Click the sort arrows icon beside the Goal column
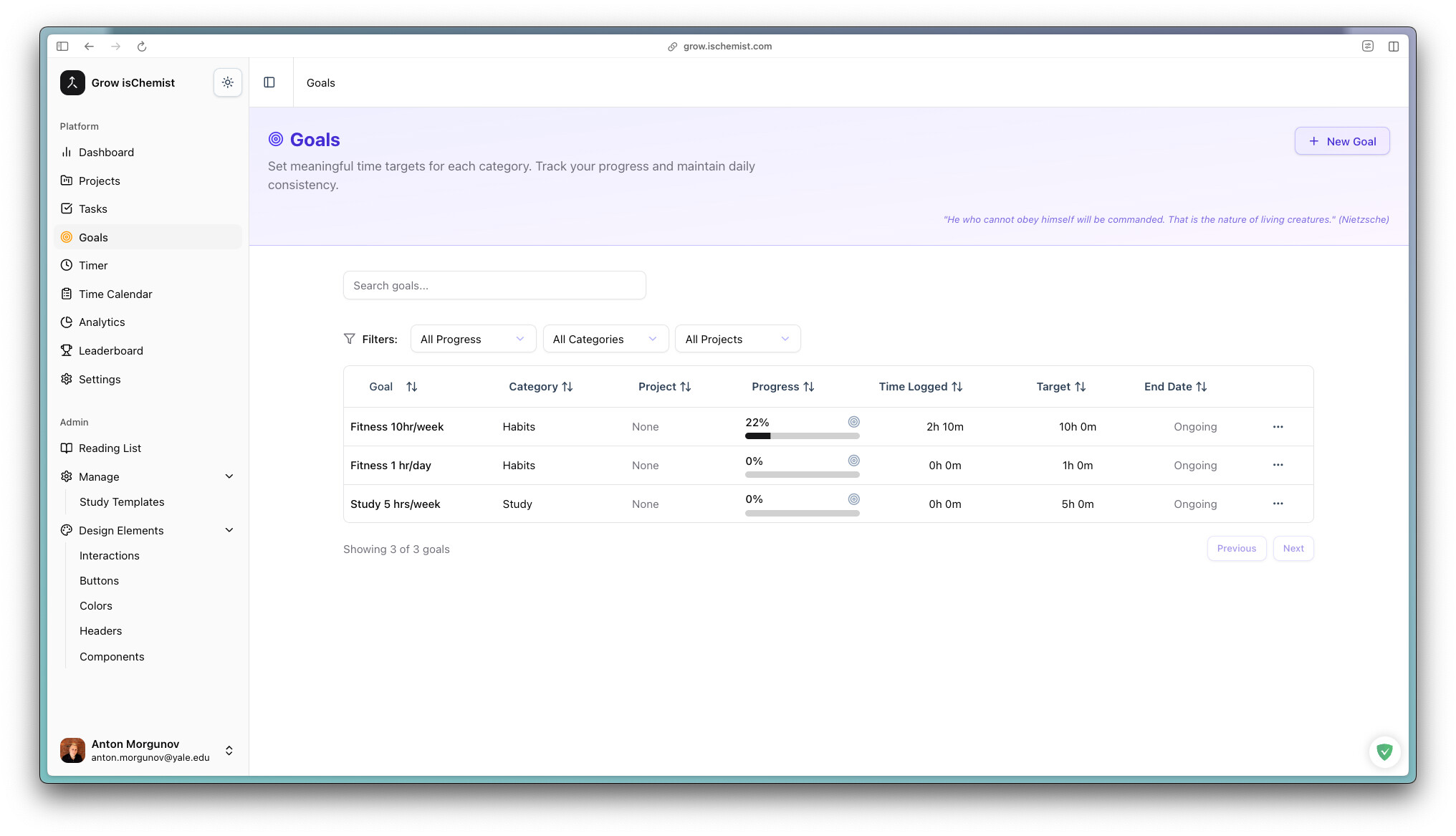 [411, 387]
